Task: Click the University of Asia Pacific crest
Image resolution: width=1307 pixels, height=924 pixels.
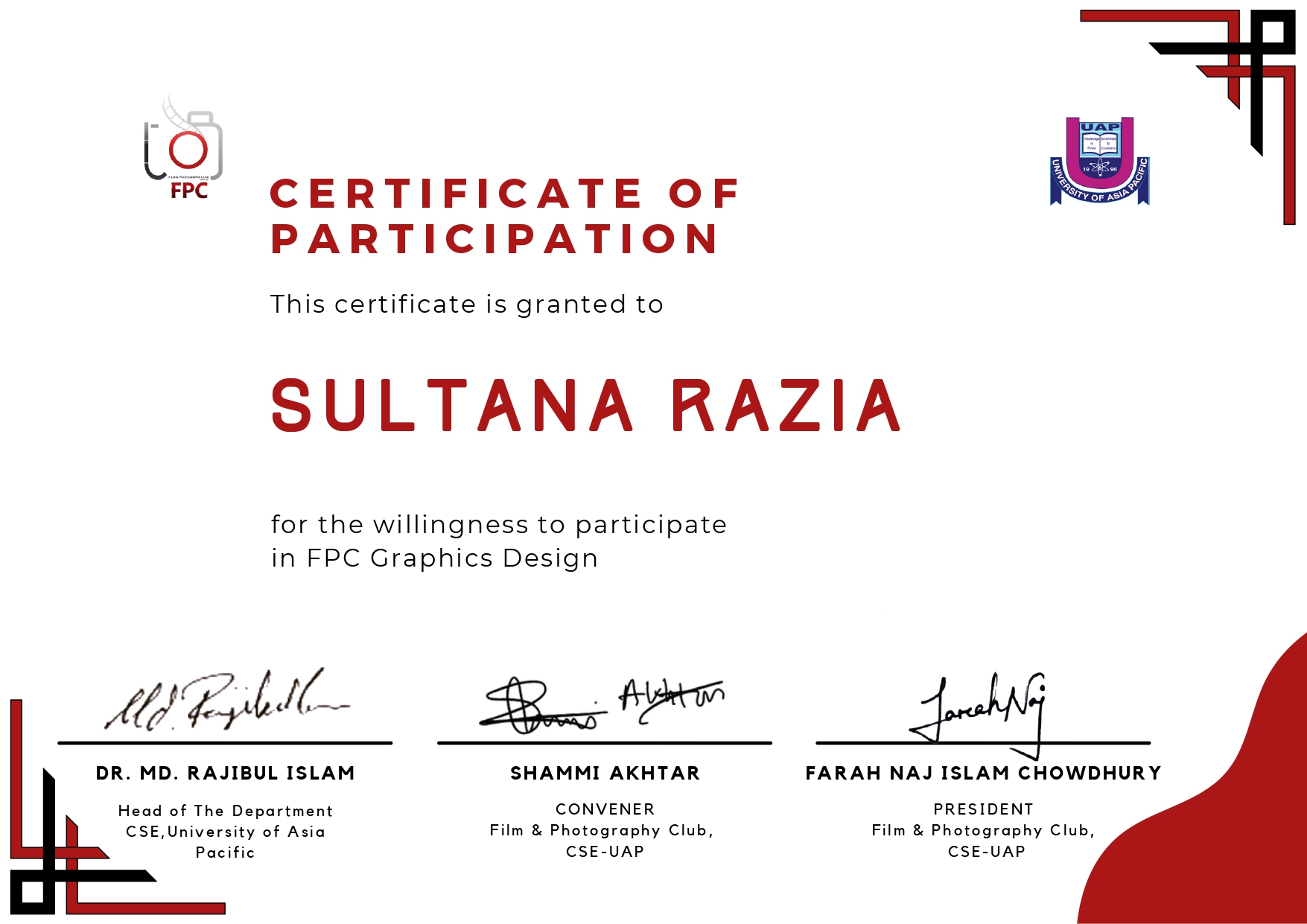Action: point(1099,161)
